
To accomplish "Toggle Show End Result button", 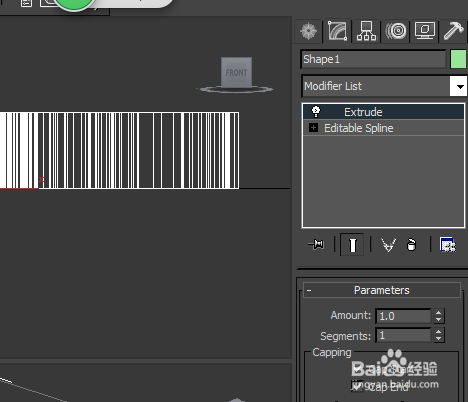I will click(x=352, y=245).
